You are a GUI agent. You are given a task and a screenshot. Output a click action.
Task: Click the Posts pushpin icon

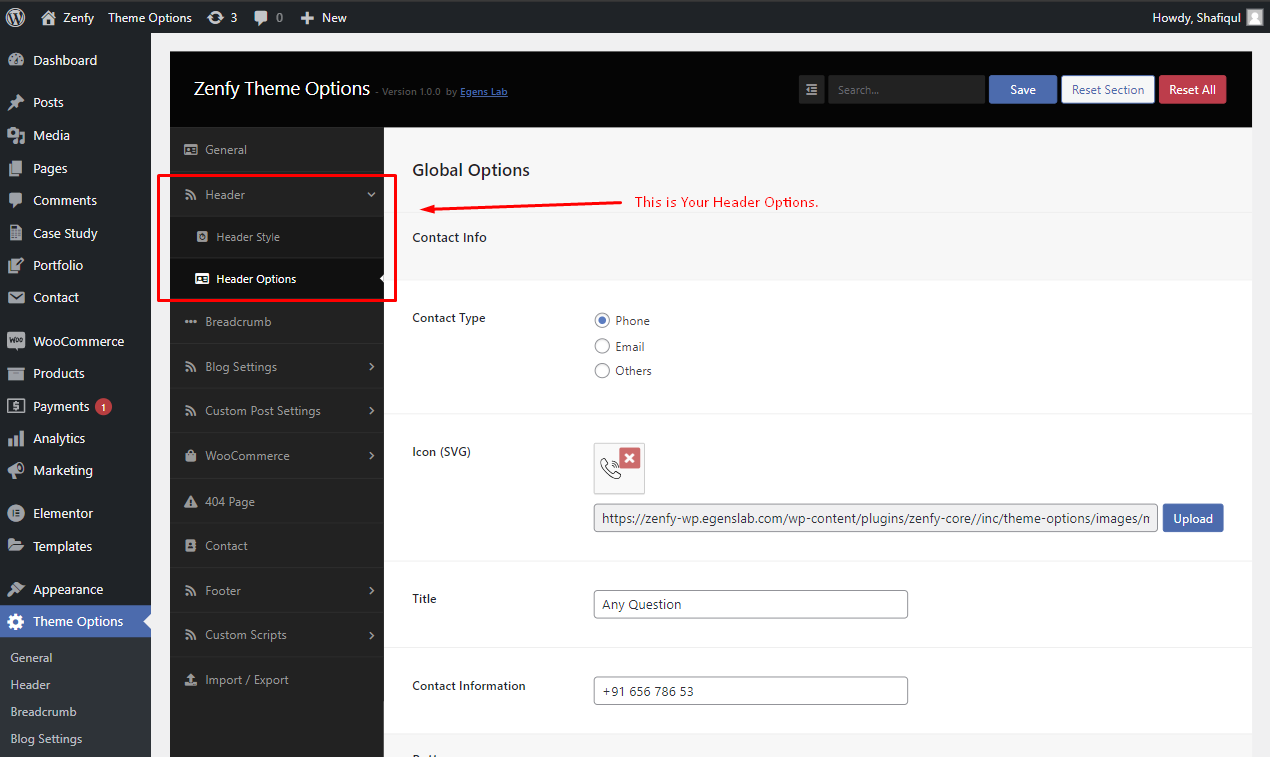[x=16, y=102]
